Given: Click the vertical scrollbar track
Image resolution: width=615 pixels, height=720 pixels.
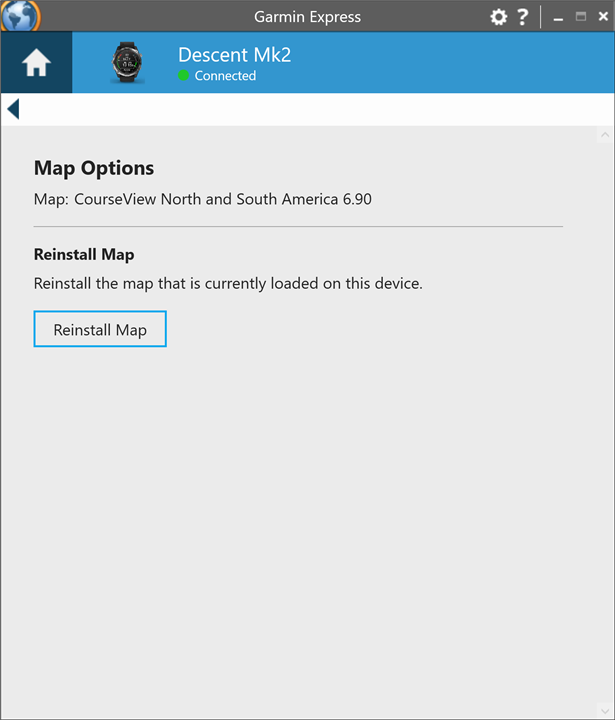Looking at the screenshot, I should [605, 422].
